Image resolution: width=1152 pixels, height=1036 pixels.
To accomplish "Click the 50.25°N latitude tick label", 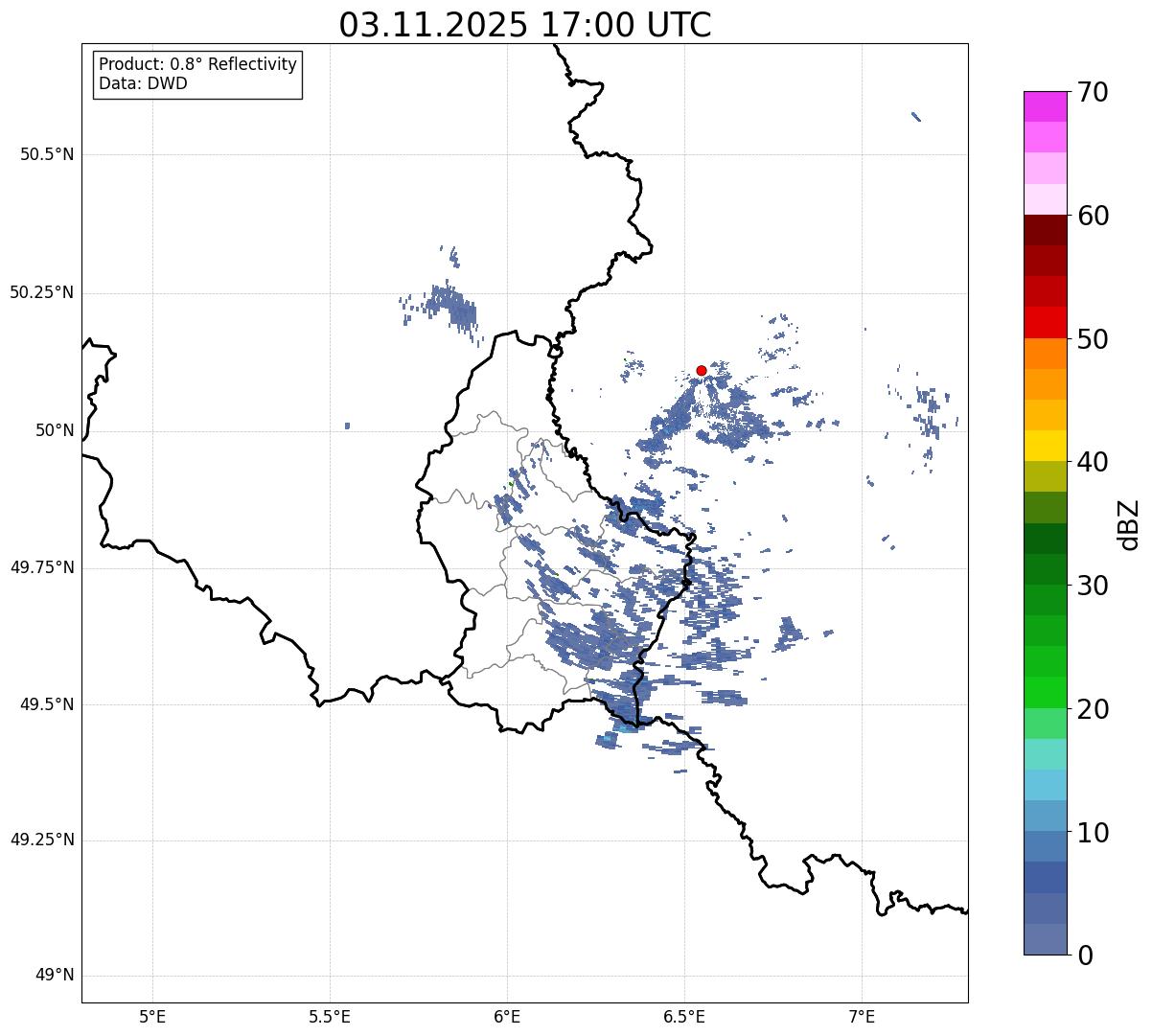I will (x=41, y=292).
